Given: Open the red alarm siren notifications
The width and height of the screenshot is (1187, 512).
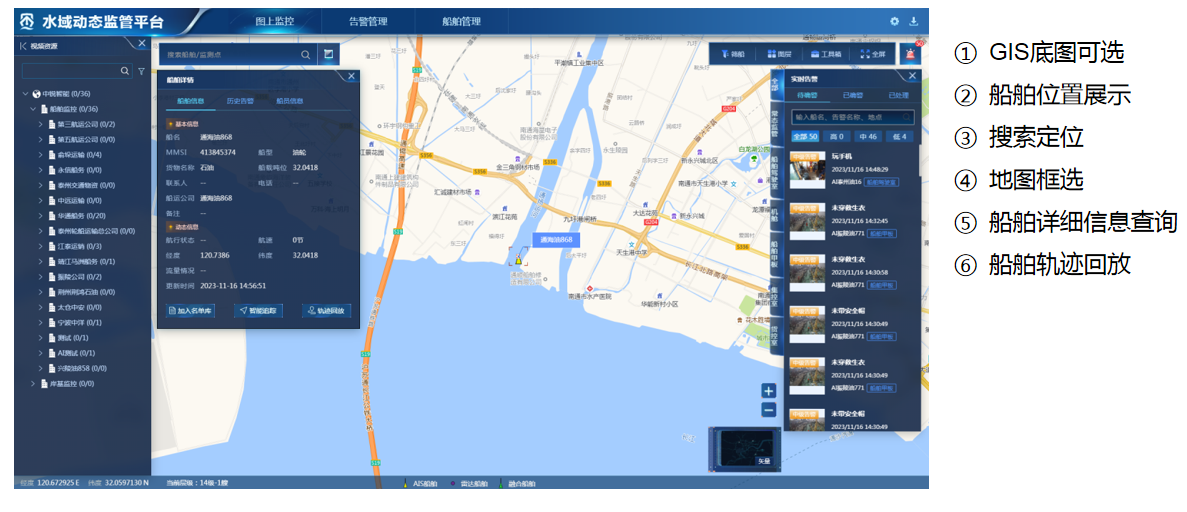Looking at the screenshot, I should coord(911,54).
